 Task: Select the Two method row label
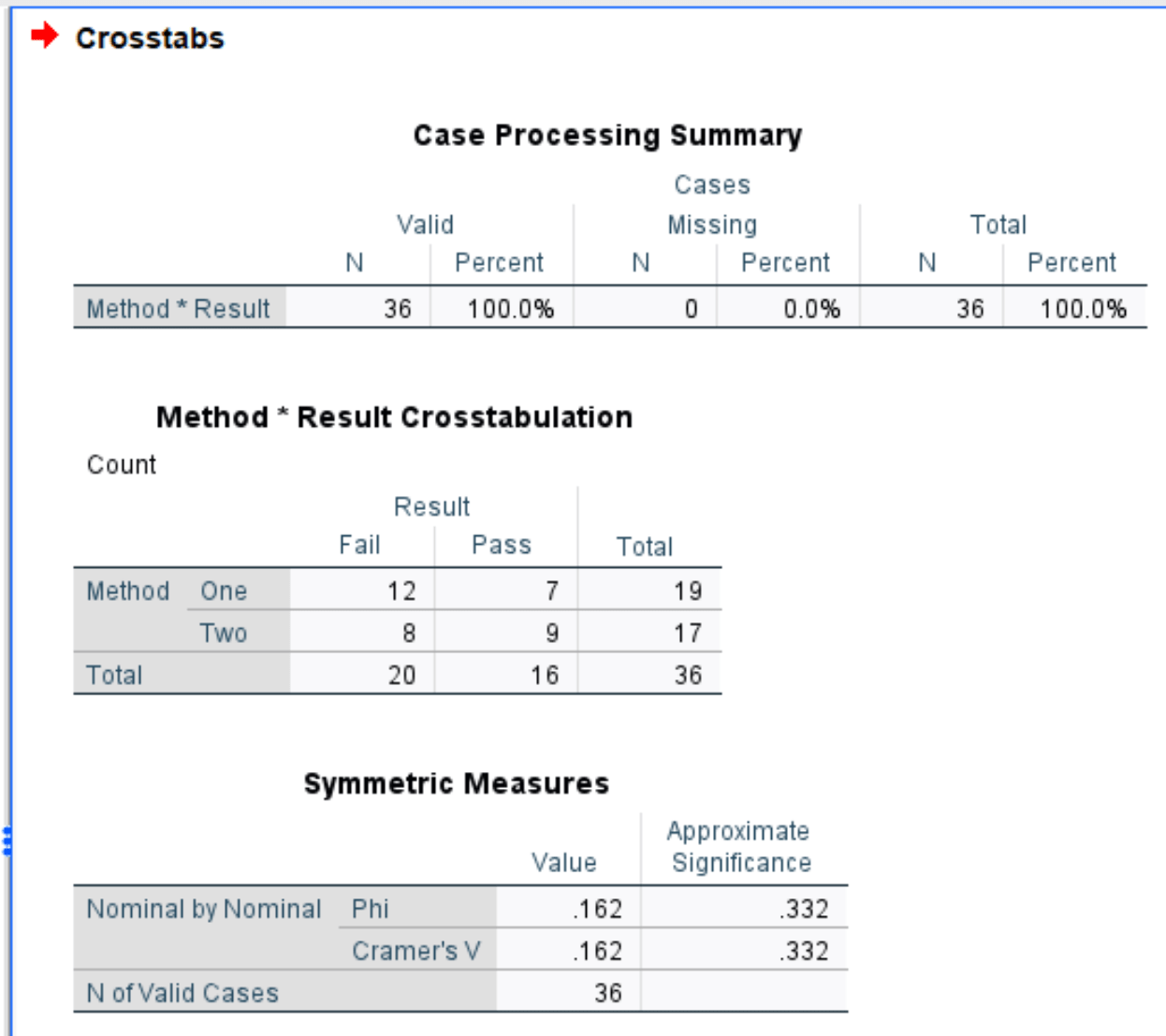224,634
